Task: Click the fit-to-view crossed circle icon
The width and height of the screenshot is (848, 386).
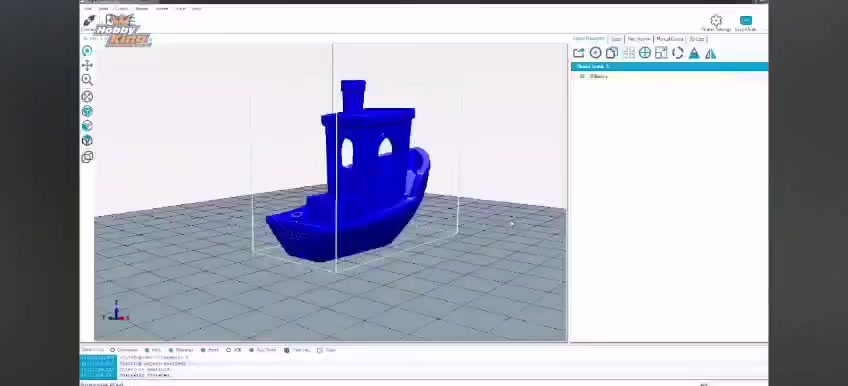Action: (87, 96)
